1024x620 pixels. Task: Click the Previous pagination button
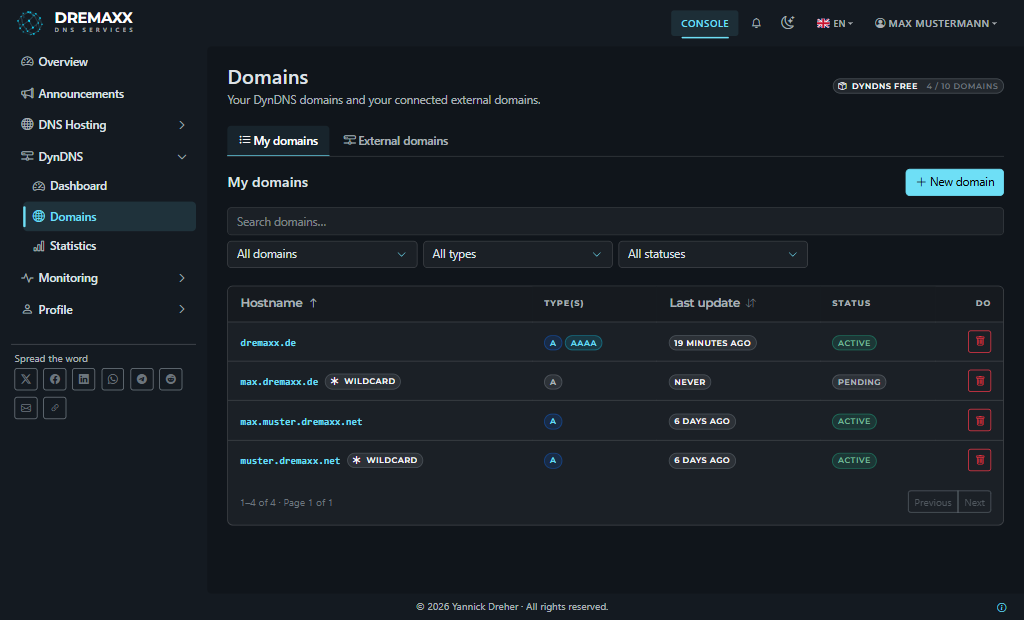933,502
